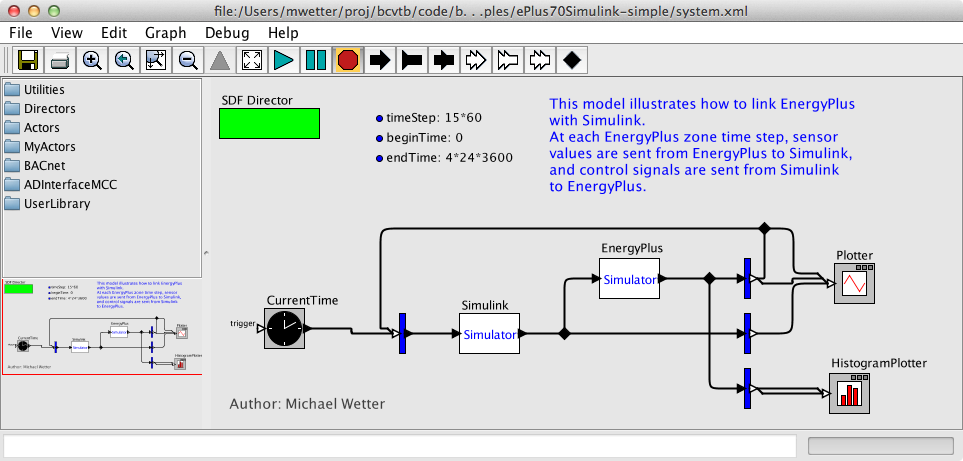Click the Save floppy disk icon
The height and width of the screenshot is (461, 963).
point(28,60)
